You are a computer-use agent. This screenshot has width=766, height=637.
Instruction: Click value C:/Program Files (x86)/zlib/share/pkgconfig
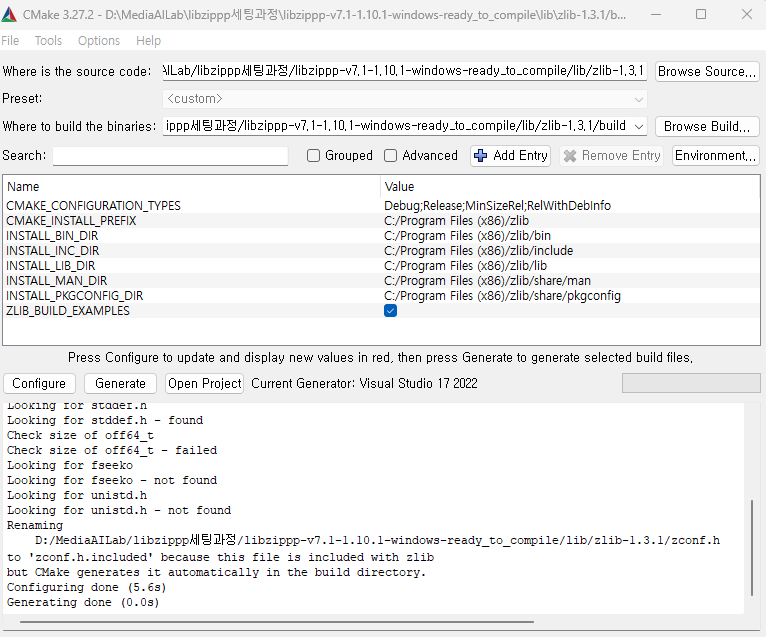[x=502, y=296]
